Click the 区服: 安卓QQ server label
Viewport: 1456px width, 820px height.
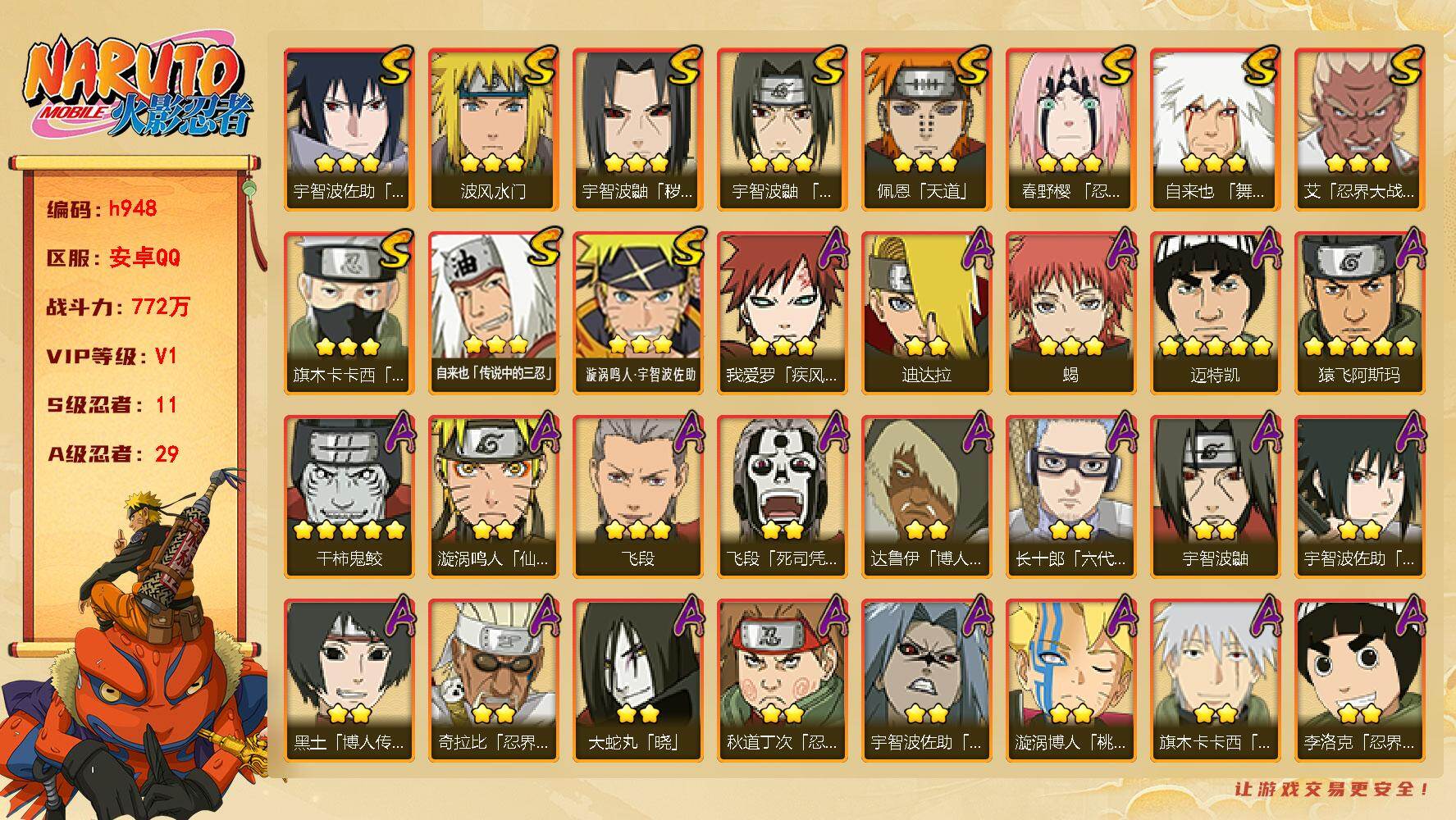(113, 257)
